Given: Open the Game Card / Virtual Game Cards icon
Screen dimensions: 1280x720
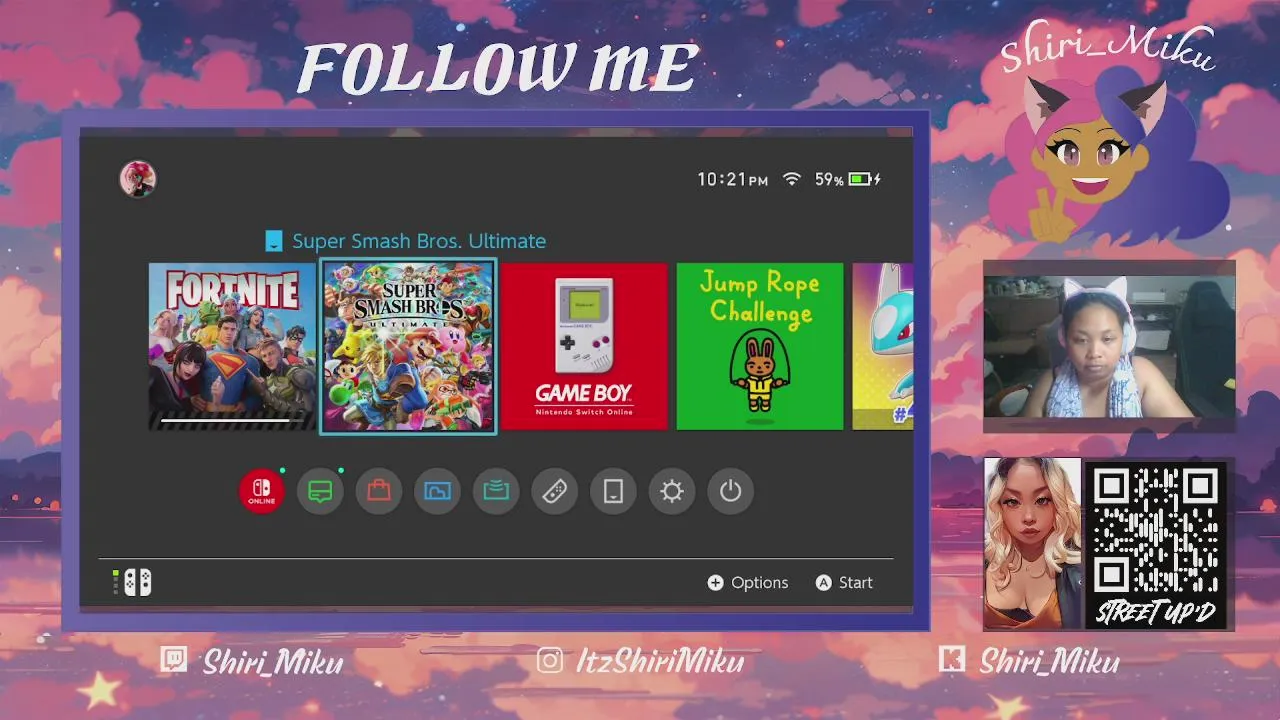Looking at the screenshot, I should [x=496, y=491].
